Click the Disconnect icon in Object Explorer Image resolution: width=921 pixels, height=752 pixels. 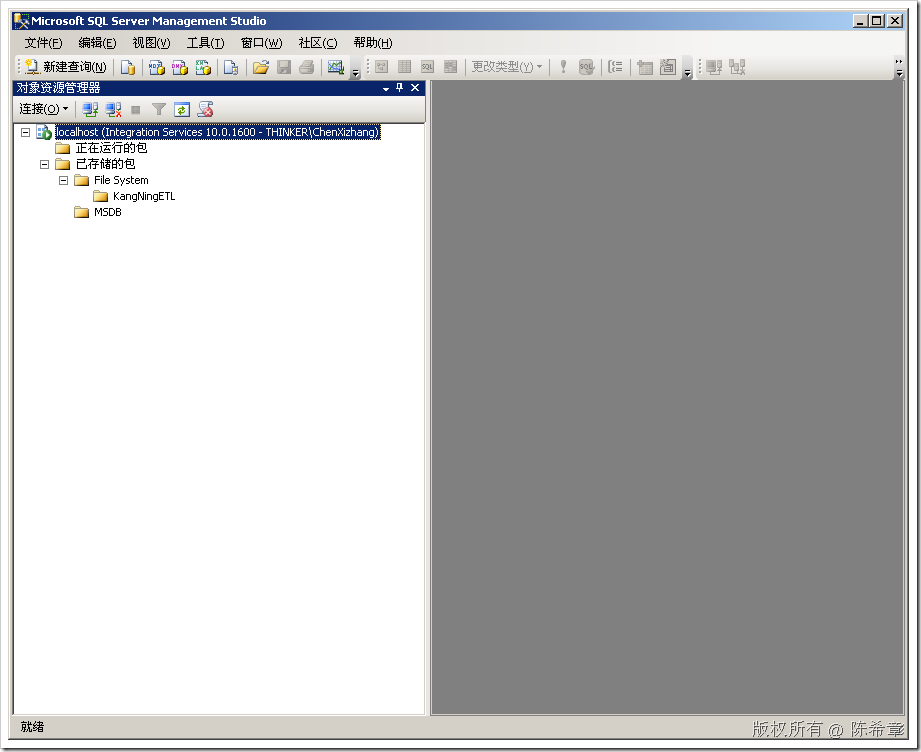pos(113,109)
